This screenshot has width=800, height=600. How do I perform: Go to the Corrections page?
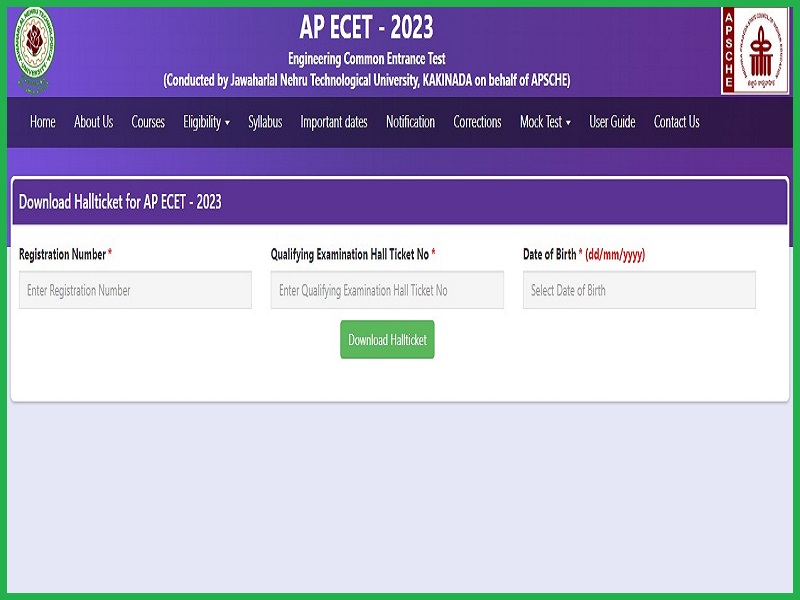click(x=477, y=122)
